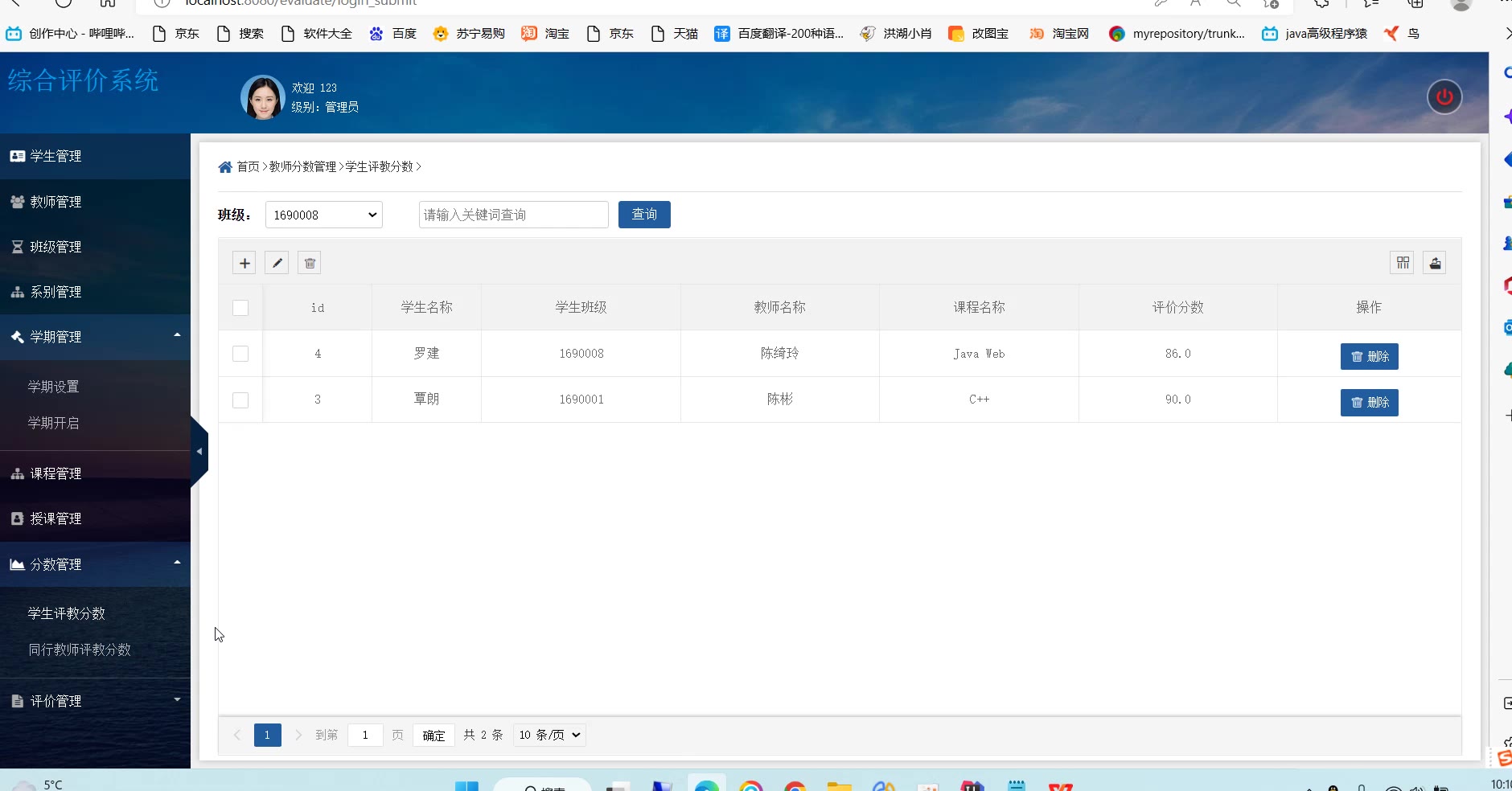Click the add (plus) toolbar icon
1512x791 pixels.
coord(244,263)
